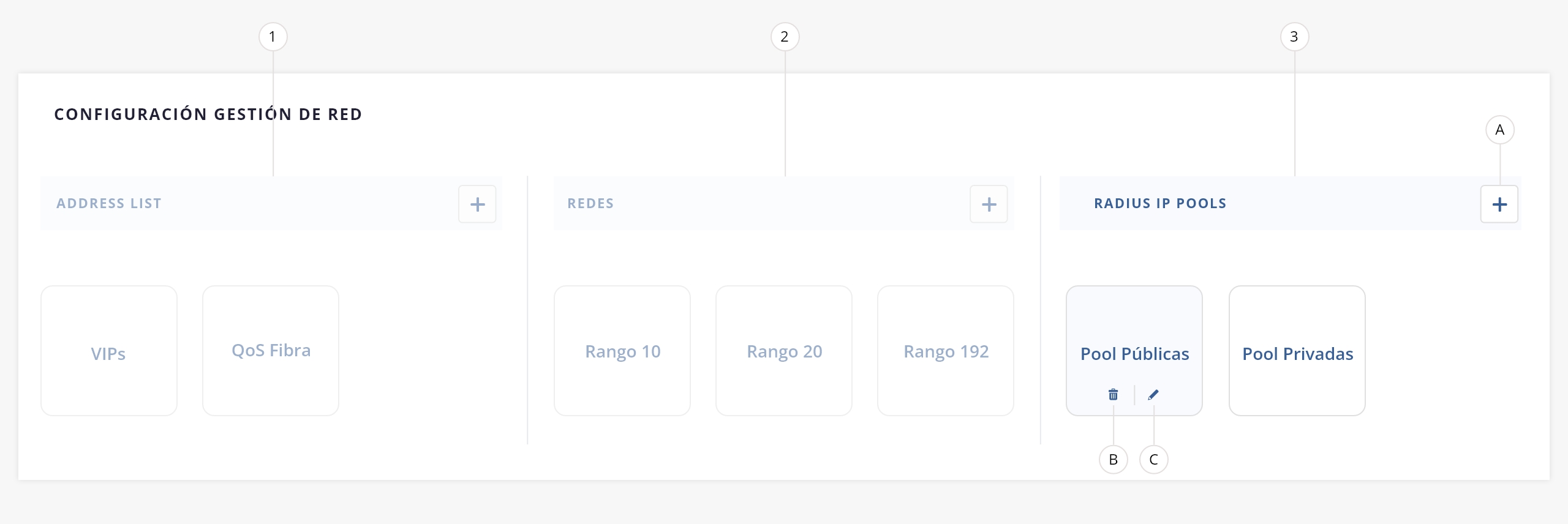Click annotation marker 2
Screen dimensions: 1568x524
(785, 37)
